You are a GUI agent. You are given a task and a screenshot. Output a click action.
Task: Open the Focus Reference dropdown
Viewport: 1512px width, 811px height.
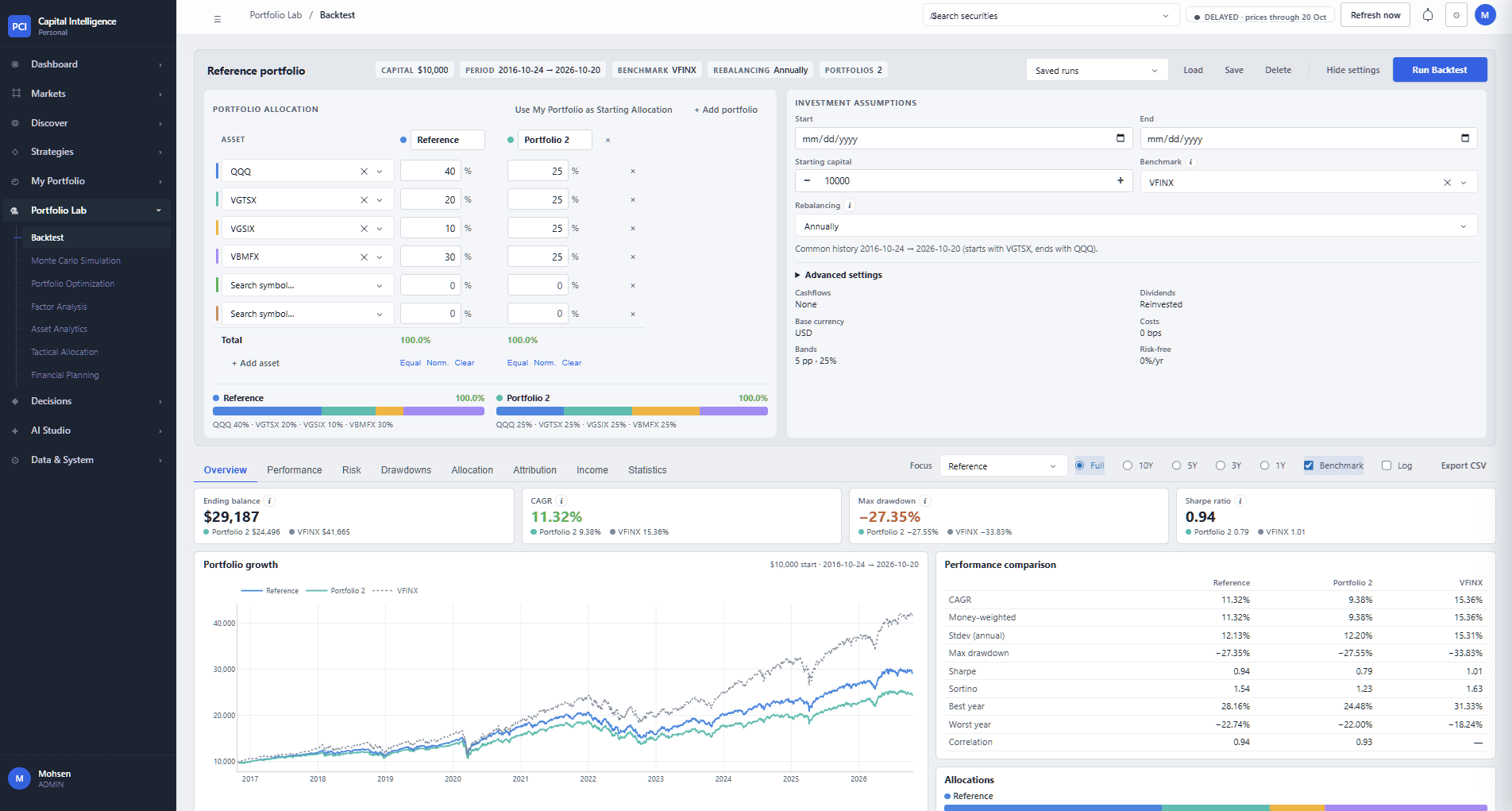click(x=1003, y=466)
